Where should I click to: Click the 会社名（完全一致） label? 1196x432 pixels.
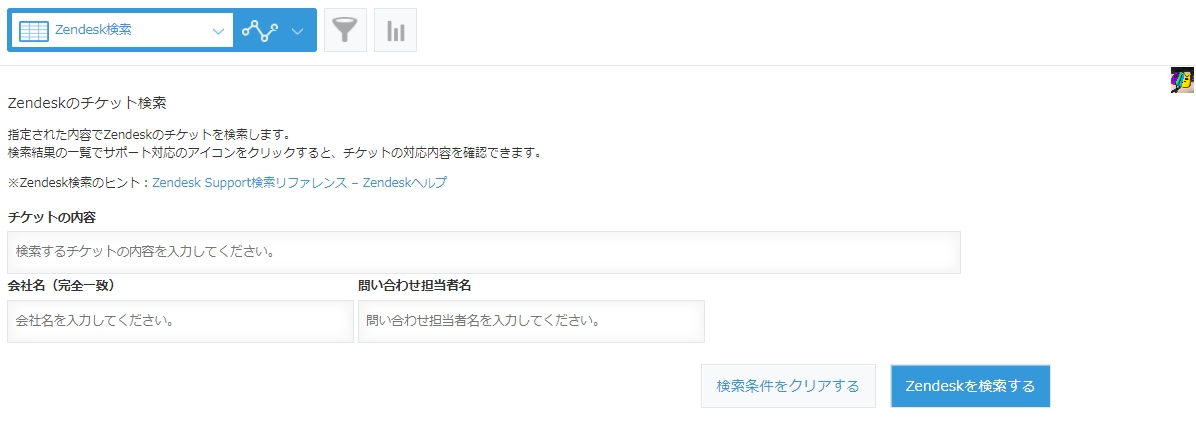pos(61,285)
